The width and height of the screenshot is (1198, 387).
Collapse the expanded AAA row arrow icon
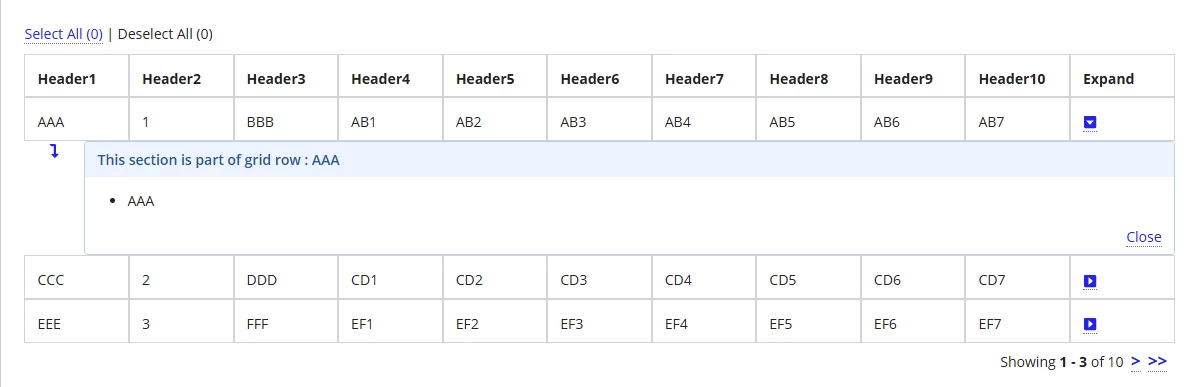1090,122
